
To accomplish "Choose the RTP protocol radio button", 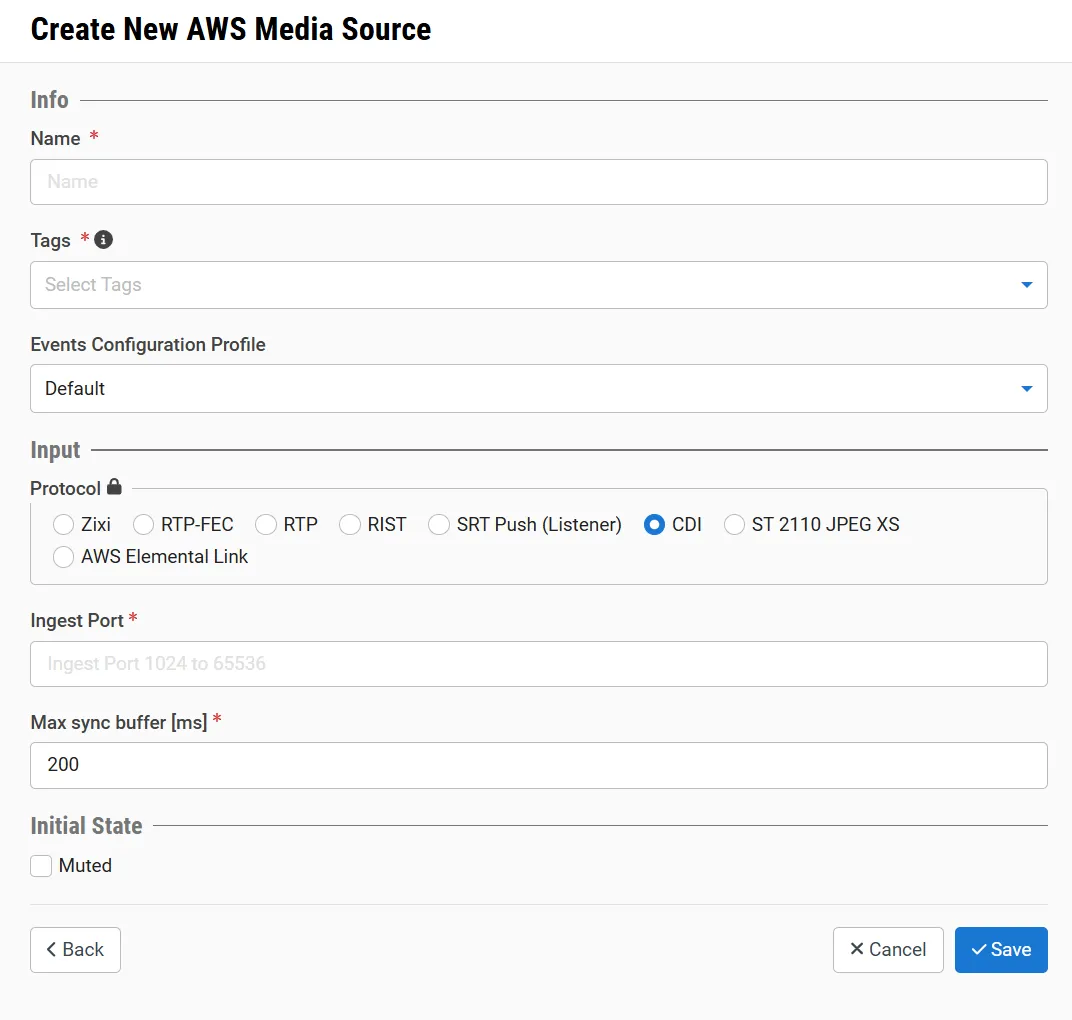I will pyautogui.click(x=266, y=524).
